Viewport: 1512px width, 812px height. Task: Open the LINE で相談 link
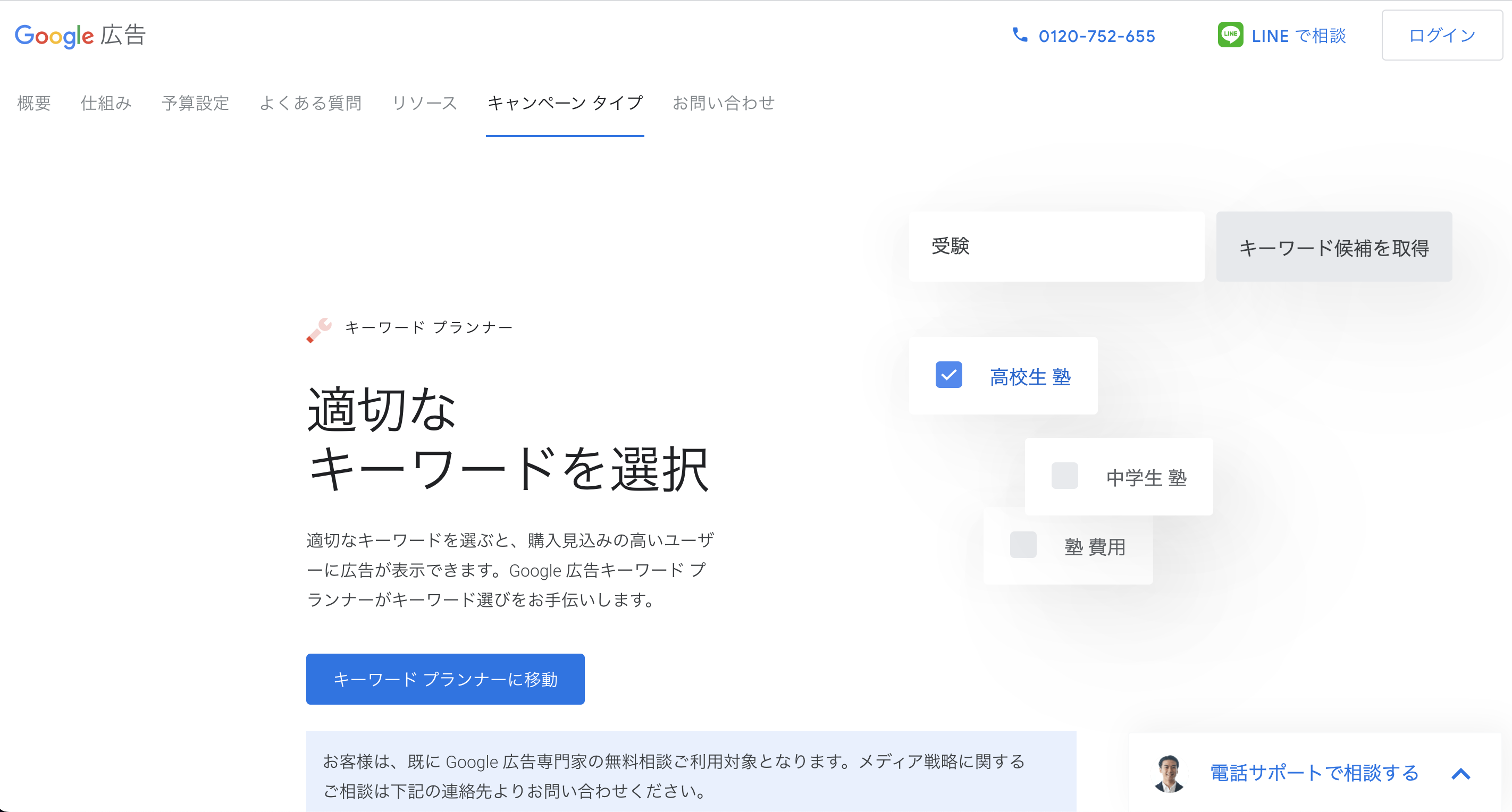point(1298,36)
